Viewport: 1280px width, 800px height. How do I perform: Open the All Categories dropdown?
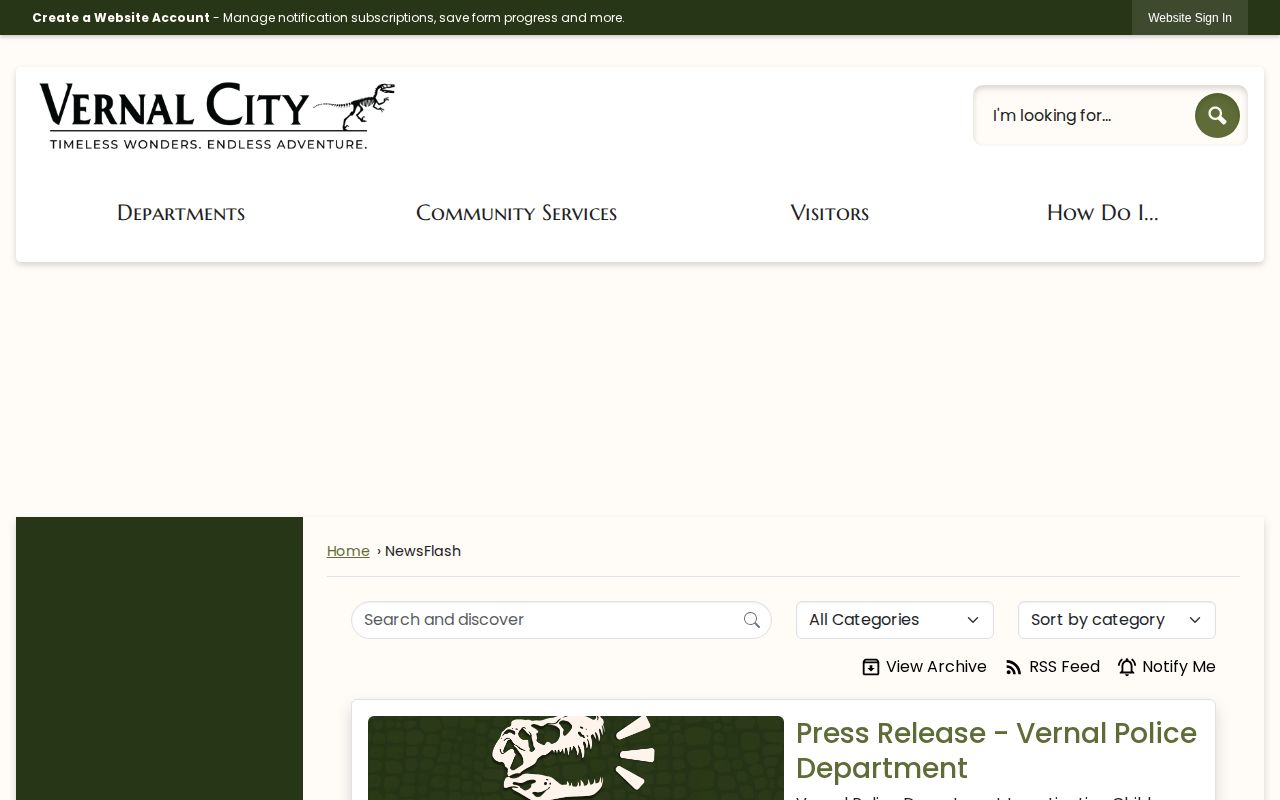pyautogui.click(x=895, y=620)
